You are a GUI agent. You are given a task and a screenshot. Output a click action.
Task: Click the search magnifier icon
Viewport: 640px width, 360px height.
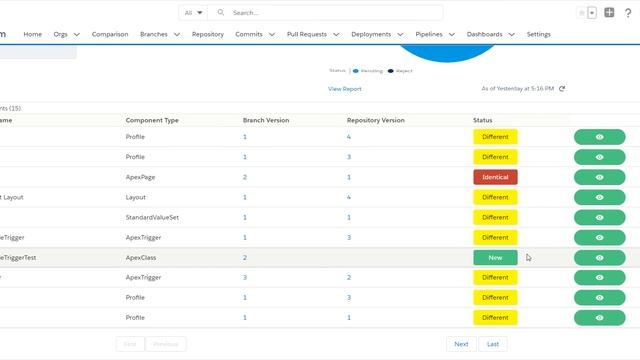(x=221, y=13)
